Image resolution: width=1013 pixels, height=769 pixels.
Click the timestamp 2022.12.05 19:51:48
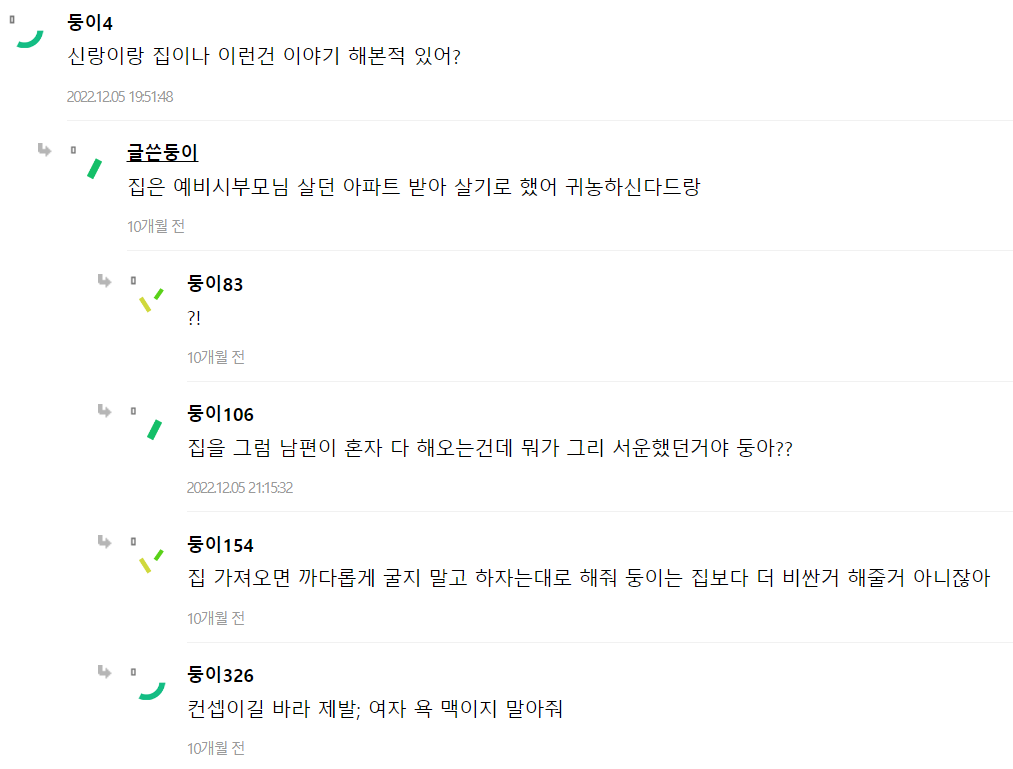pyautogui.click(x=120, y=97)
